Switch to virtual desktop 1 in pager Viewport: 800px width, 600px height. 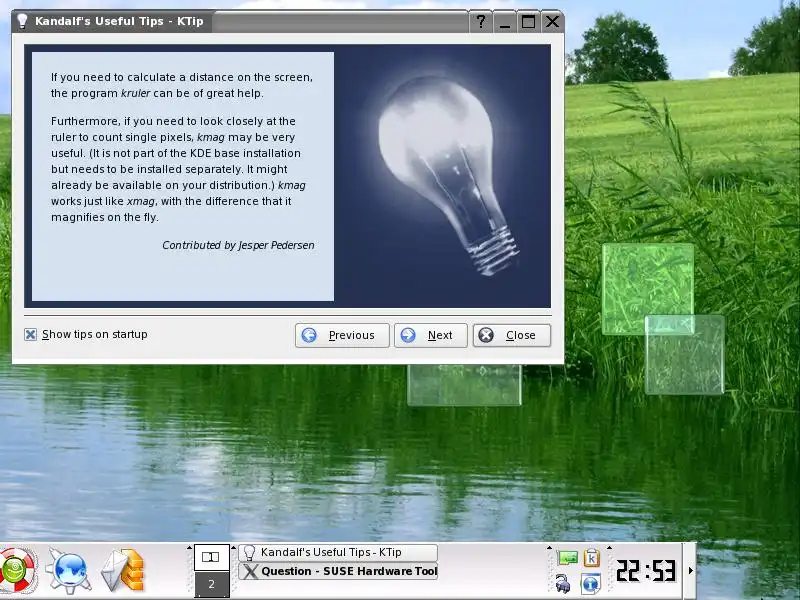[211, 557]
